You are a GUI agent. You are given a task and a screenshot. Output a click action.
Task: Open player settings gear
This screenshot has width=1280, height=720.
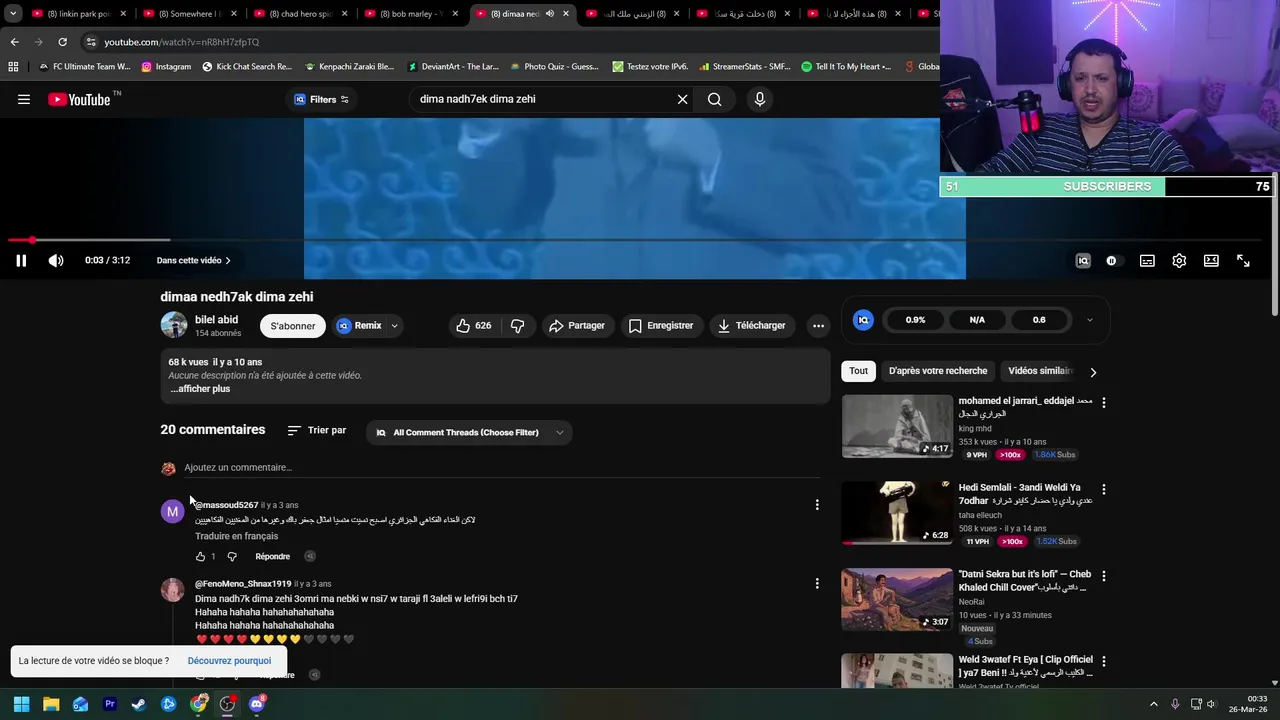pyautogui.click(x=1179, y=261)
